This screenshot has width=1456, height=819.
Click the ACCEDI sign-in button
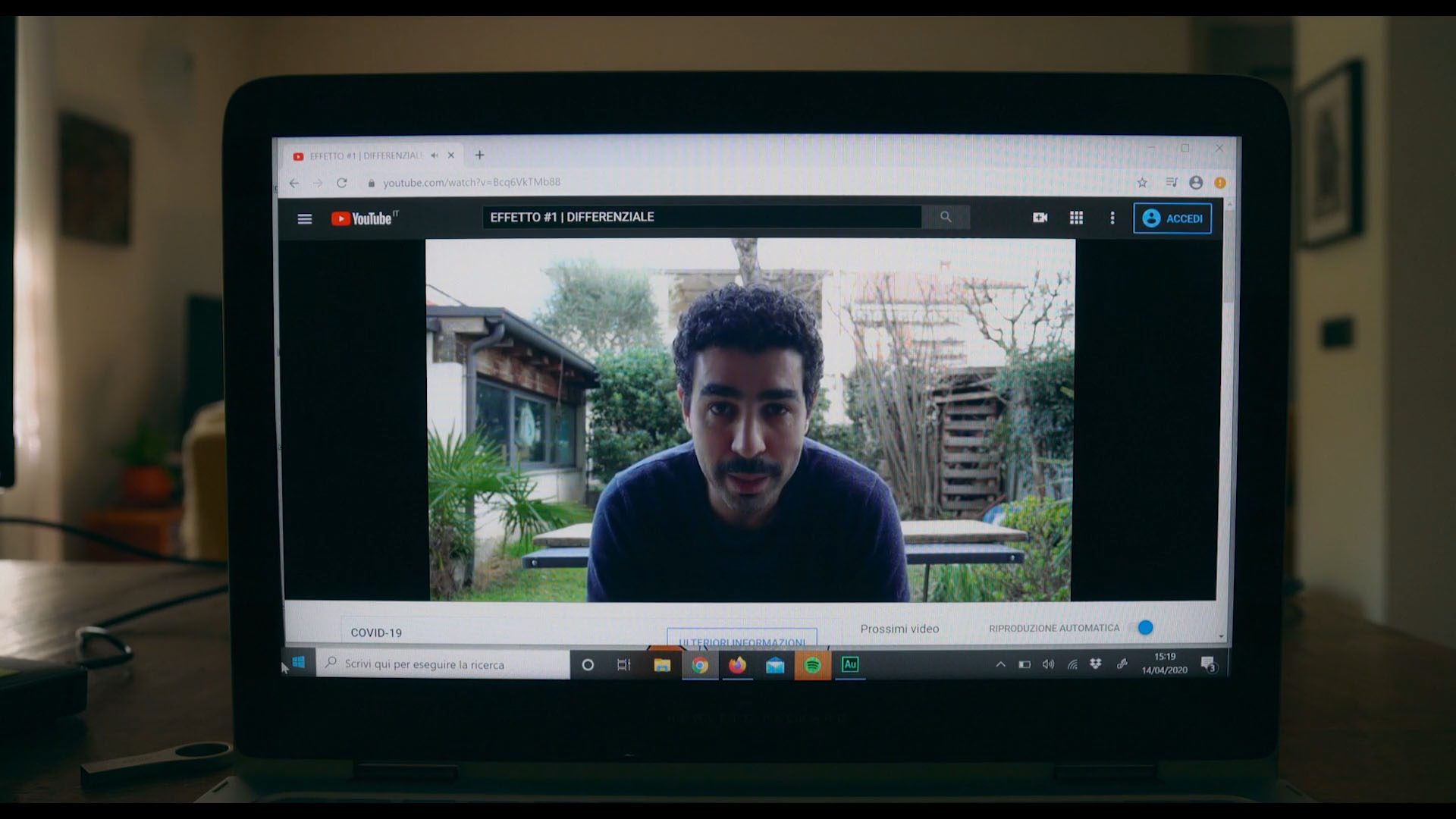pos(1172,218)
